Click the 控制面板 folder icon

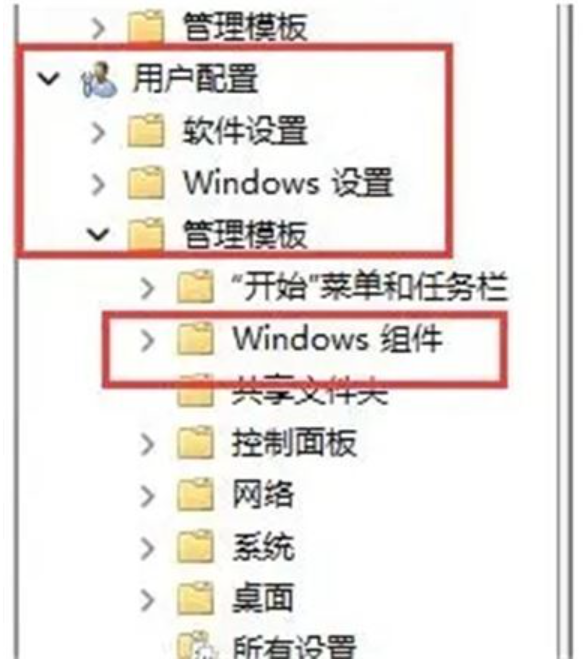click(x=195, y=443)
